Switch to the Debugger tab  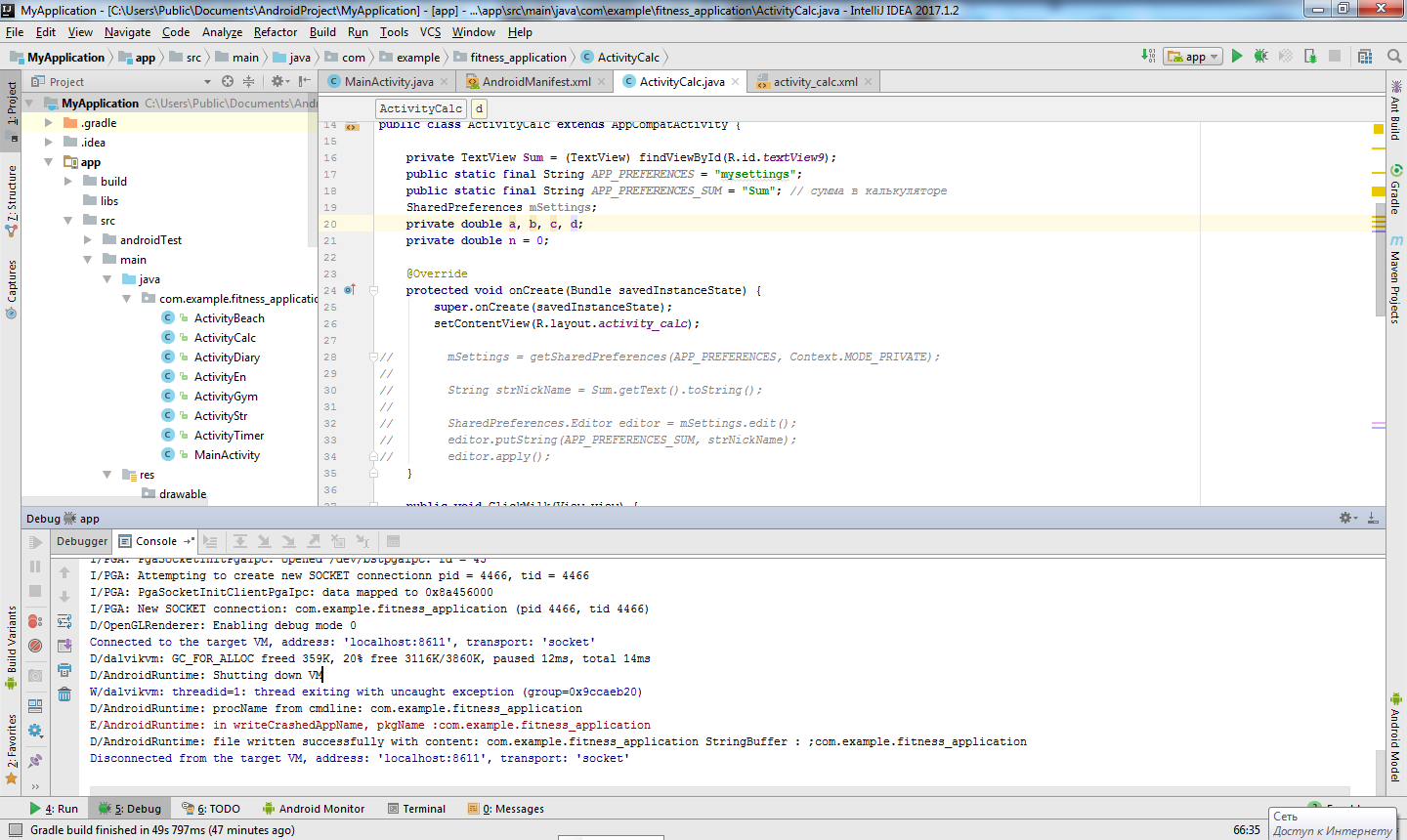pyautogui.click(x=82, y=541)
